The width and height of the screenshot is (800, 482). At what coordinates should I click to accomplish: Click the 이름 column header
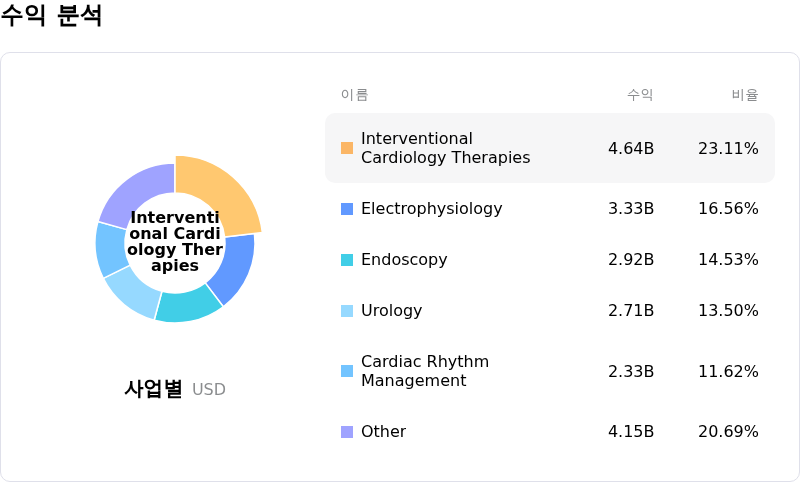click(354, 95)
